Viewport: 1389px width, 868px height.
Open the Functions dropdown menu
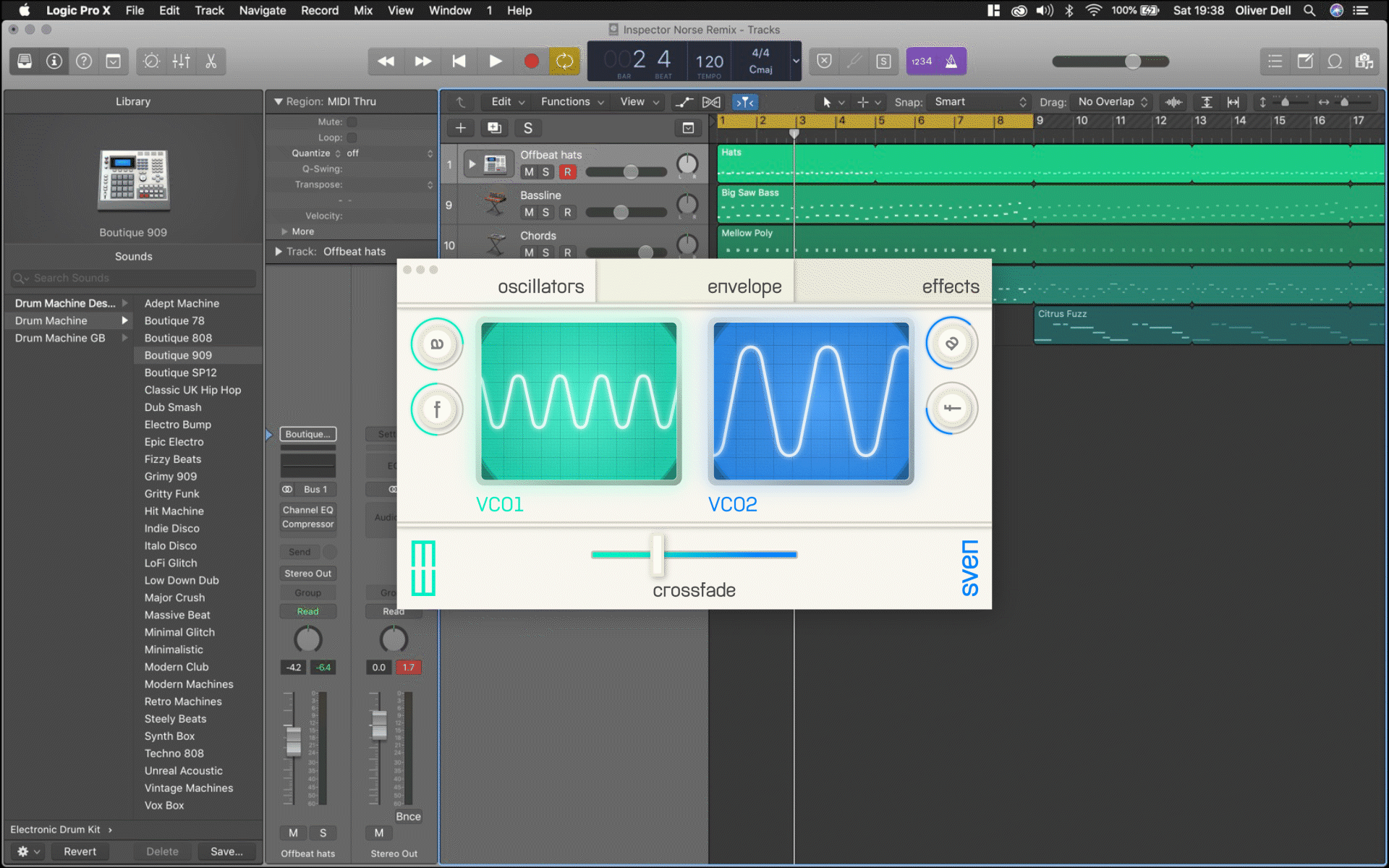572,102
